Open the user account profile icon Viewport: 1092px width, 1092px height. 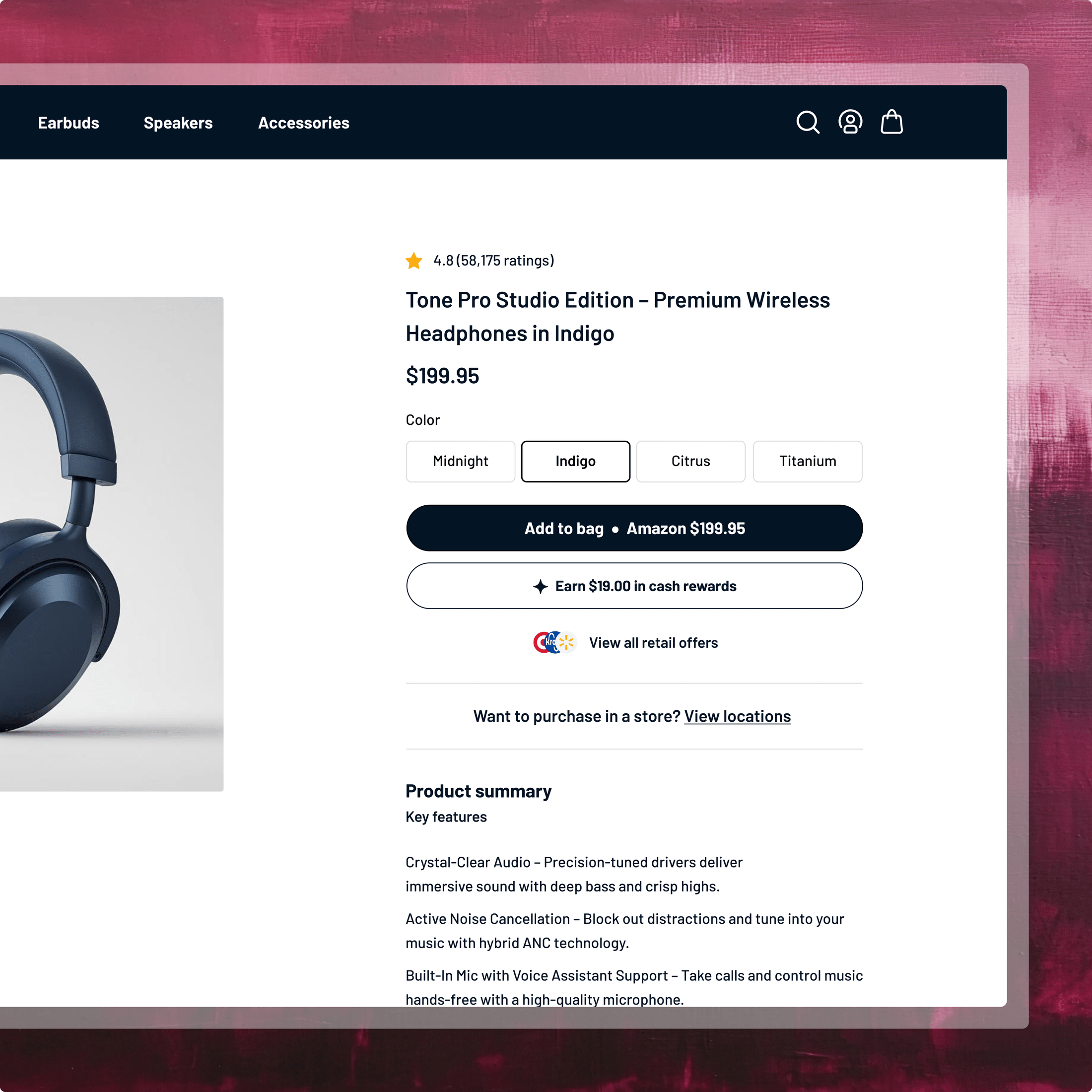(x=850, y=122)
